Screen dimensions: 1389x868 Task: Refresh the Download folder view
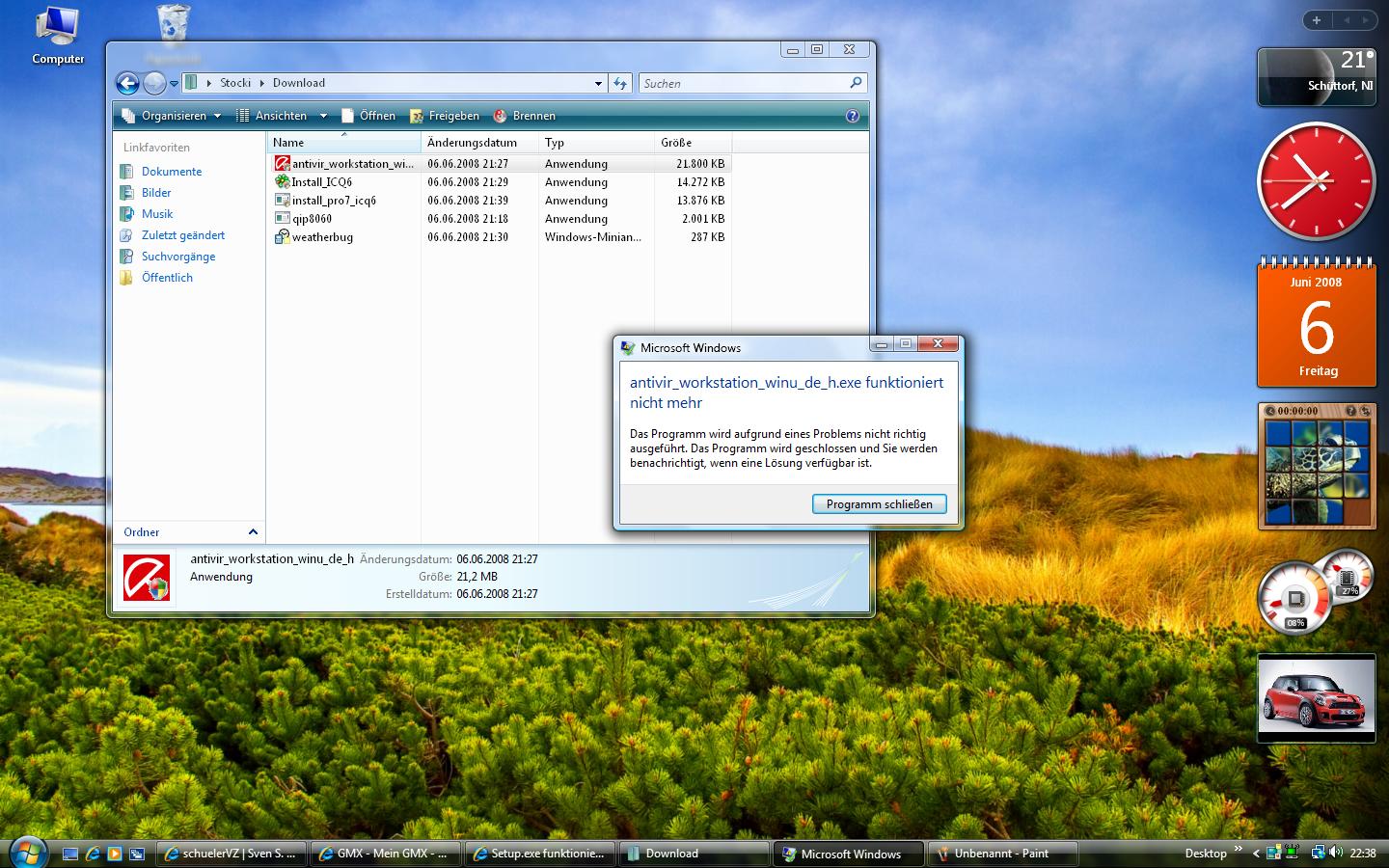620,84
